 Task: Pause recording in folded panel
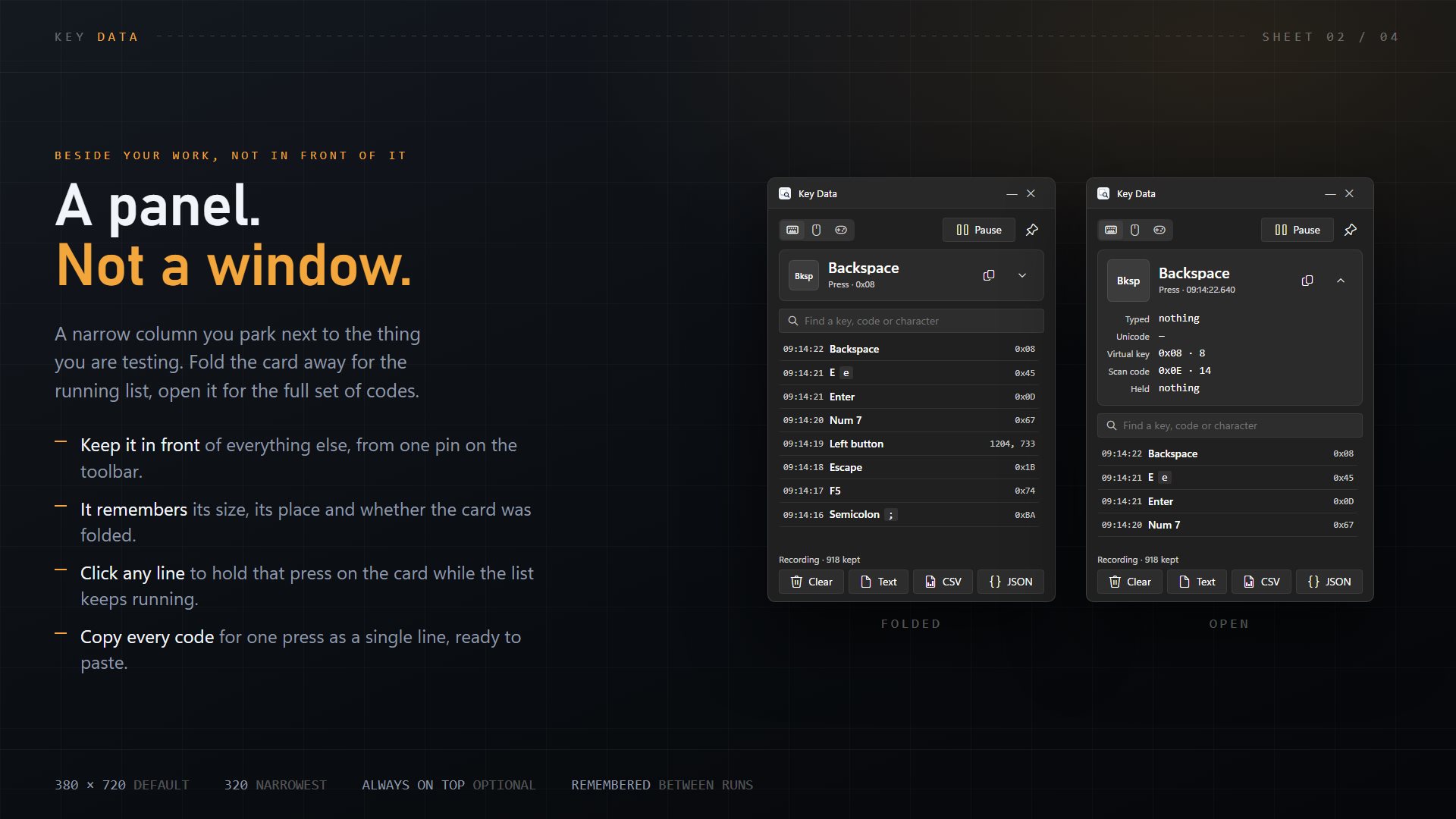pyautogui.click(x=979, y=230)
